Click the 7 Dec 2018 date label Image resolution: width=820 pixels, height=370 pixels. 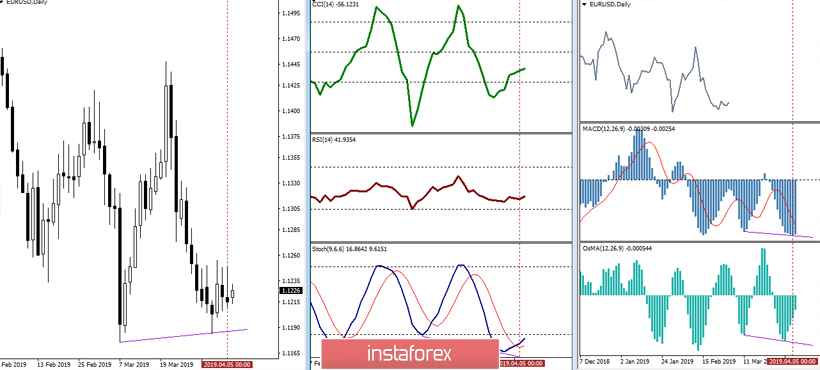click(x=595, y=361)
